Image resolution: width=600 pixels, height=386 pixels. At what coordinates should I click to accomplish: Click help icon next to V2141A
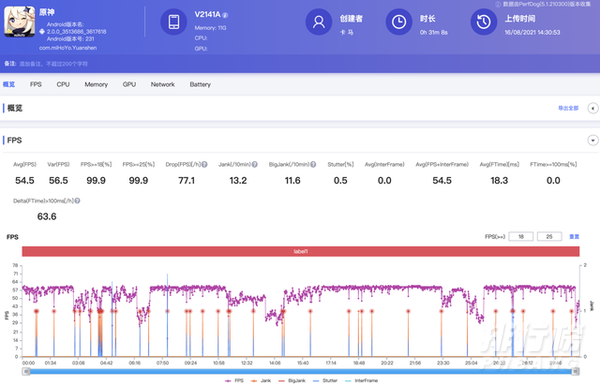tap(225, 15)
